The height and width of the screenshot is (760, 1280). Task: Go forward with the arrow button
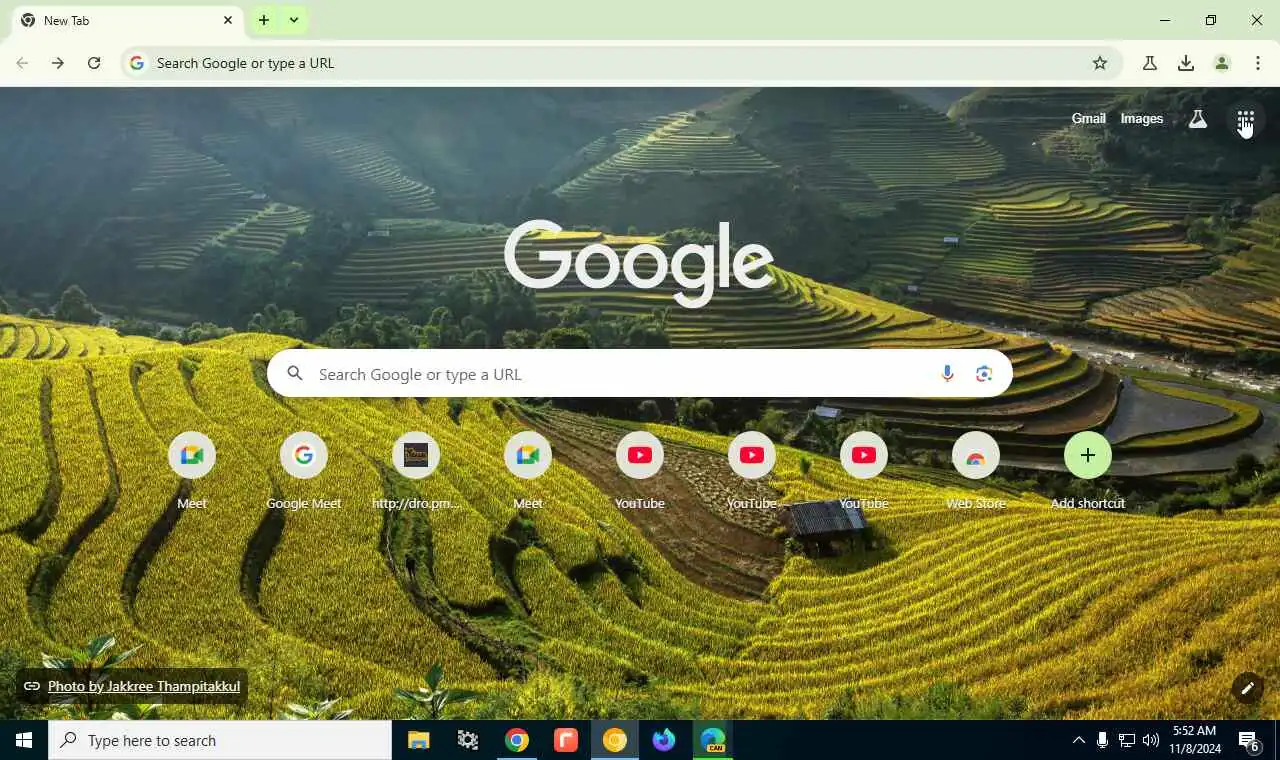58,63
